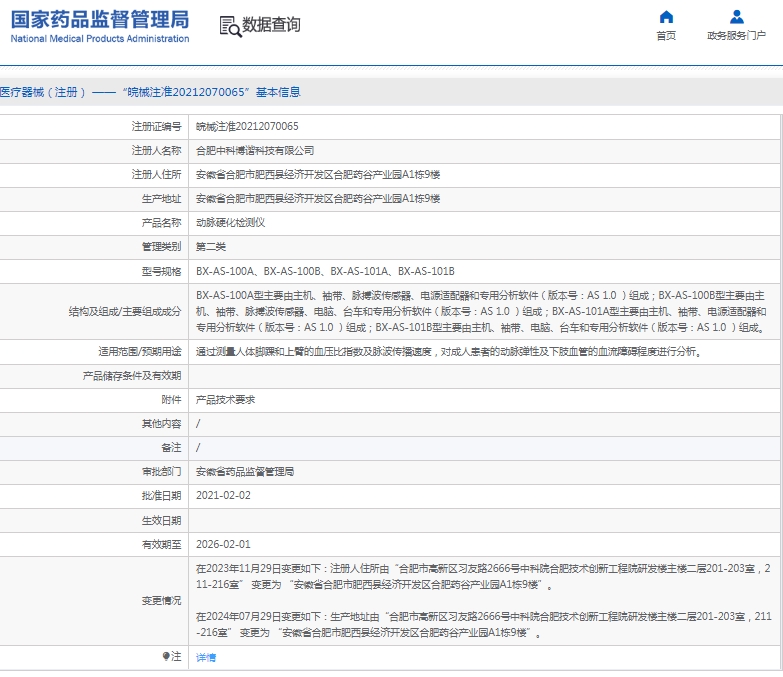783x677 pixels.
Task: Click the 产品名称 field label
Action: pyautogui.click(x=161, y=222)
